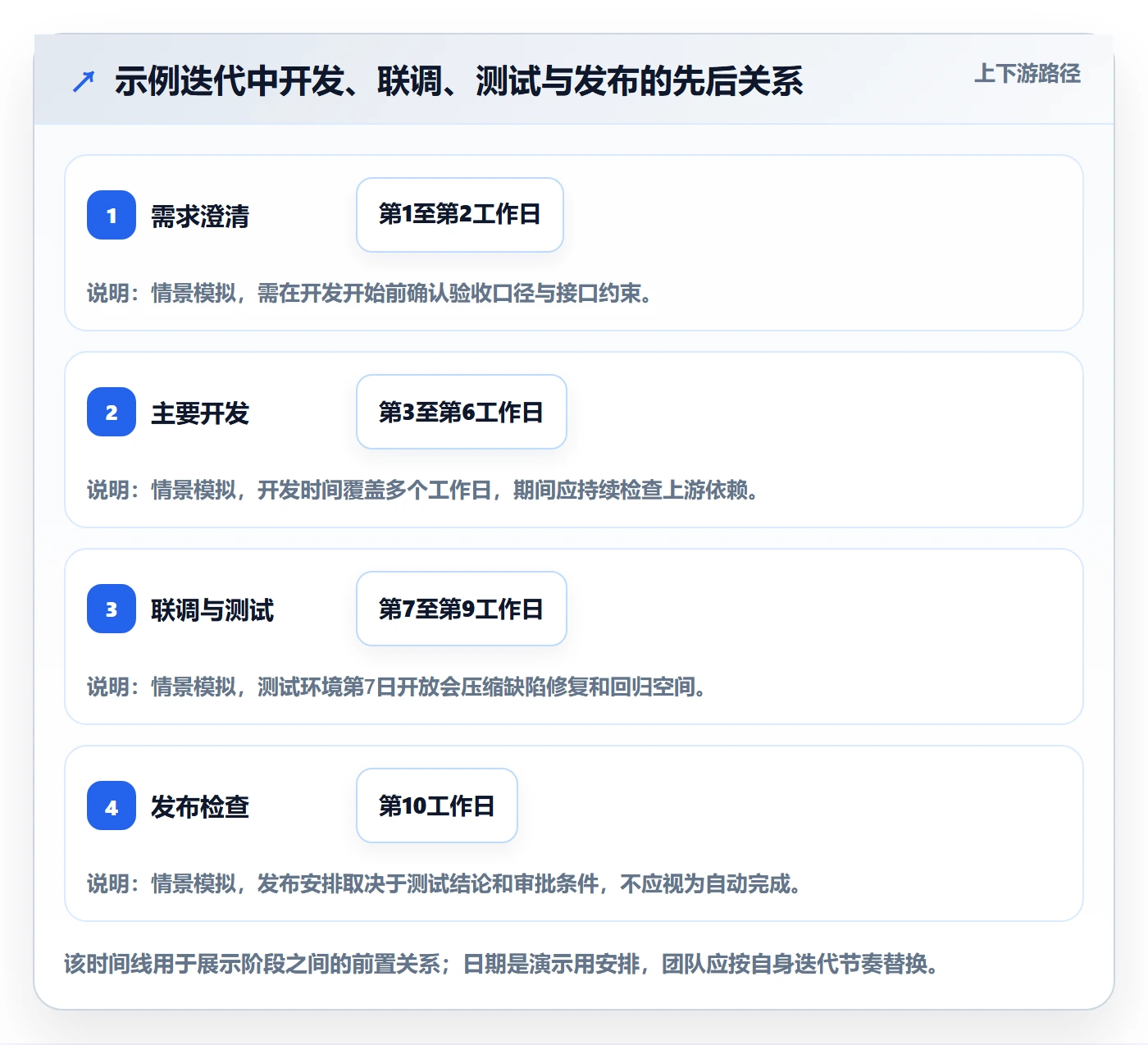Click the 联调与测试 stage title
The height and width of the screenshot is (1045, 1148).
point(212,609)
